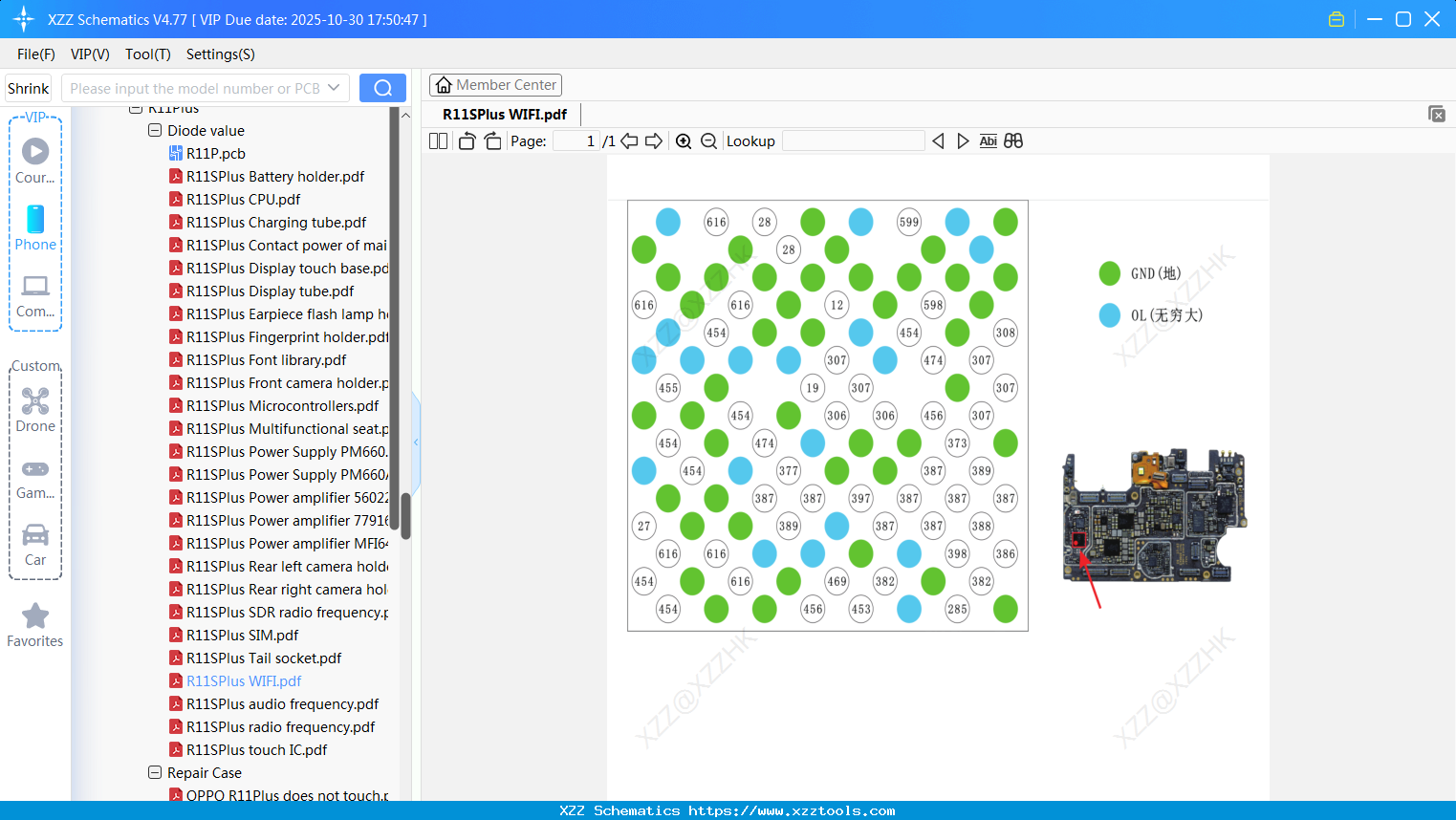The image size is (1456, 820).
Task: Switch to the Member Center tab
Action: [x=495, y=85]
